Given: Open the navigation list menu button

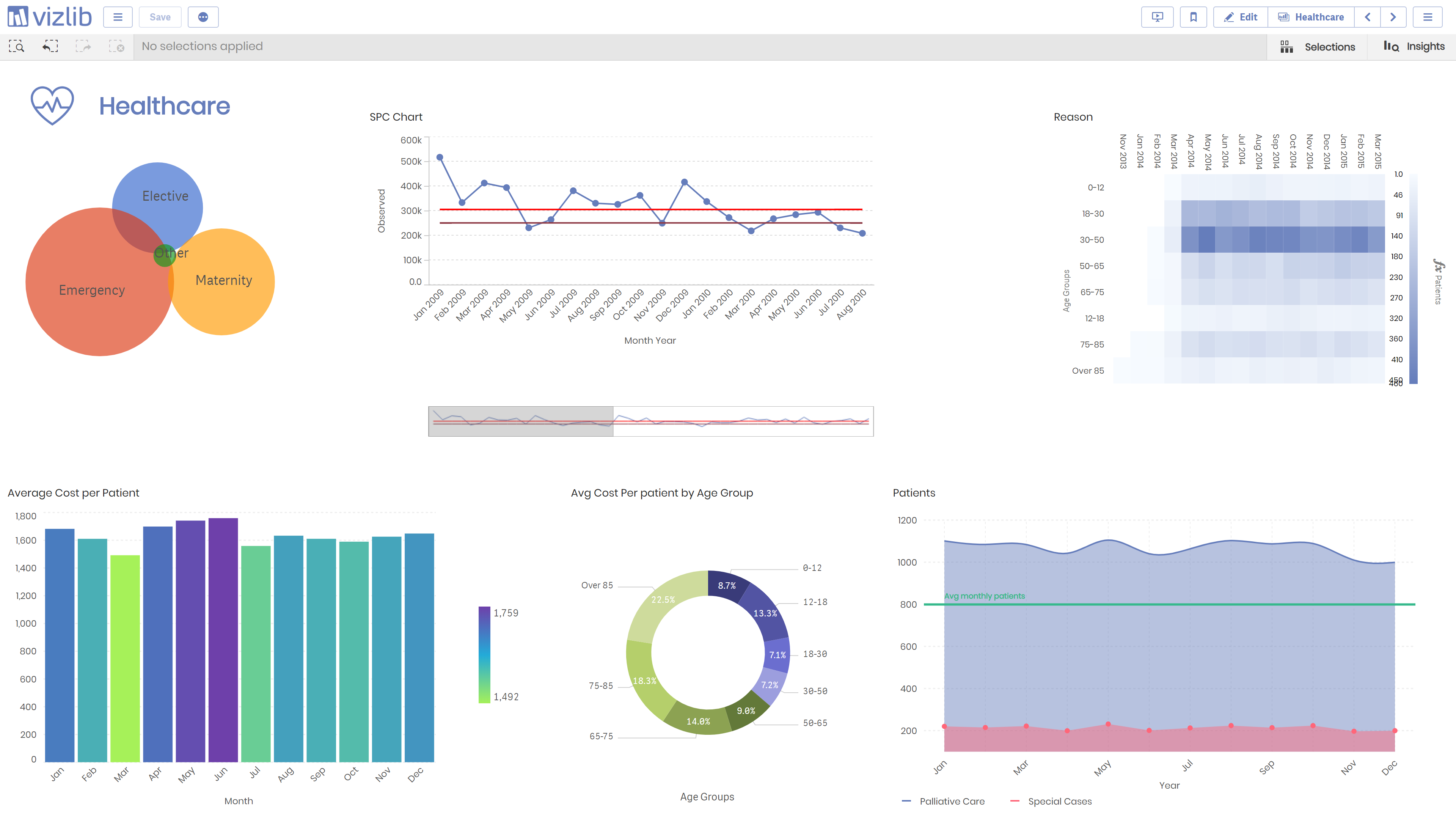Looking at the screenshot, I should click(x=118, y=17).
